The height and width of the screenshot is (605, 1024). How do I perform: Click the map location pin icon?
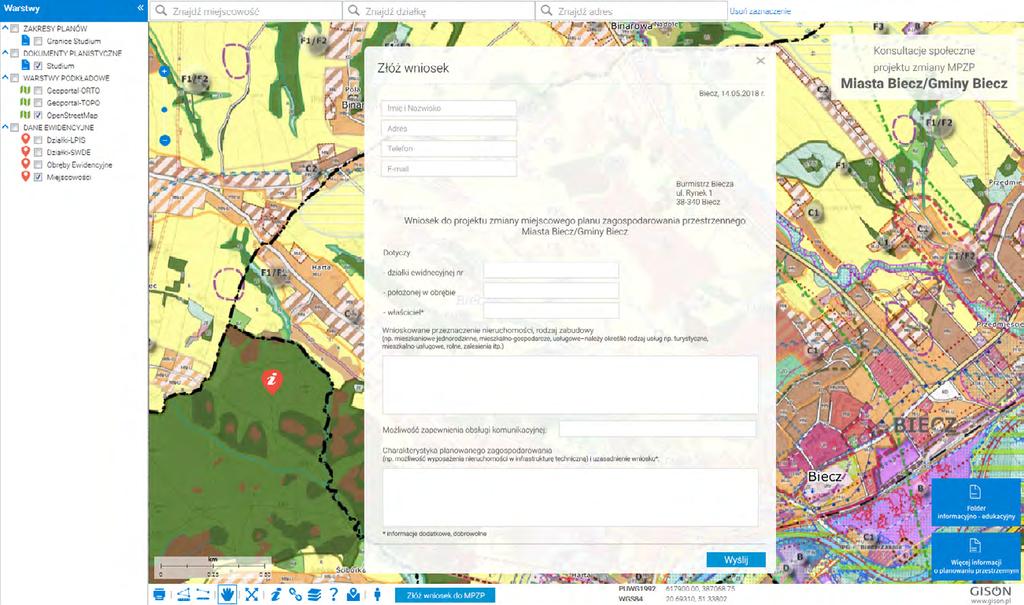pyautogui.click(x=353, y=594)
